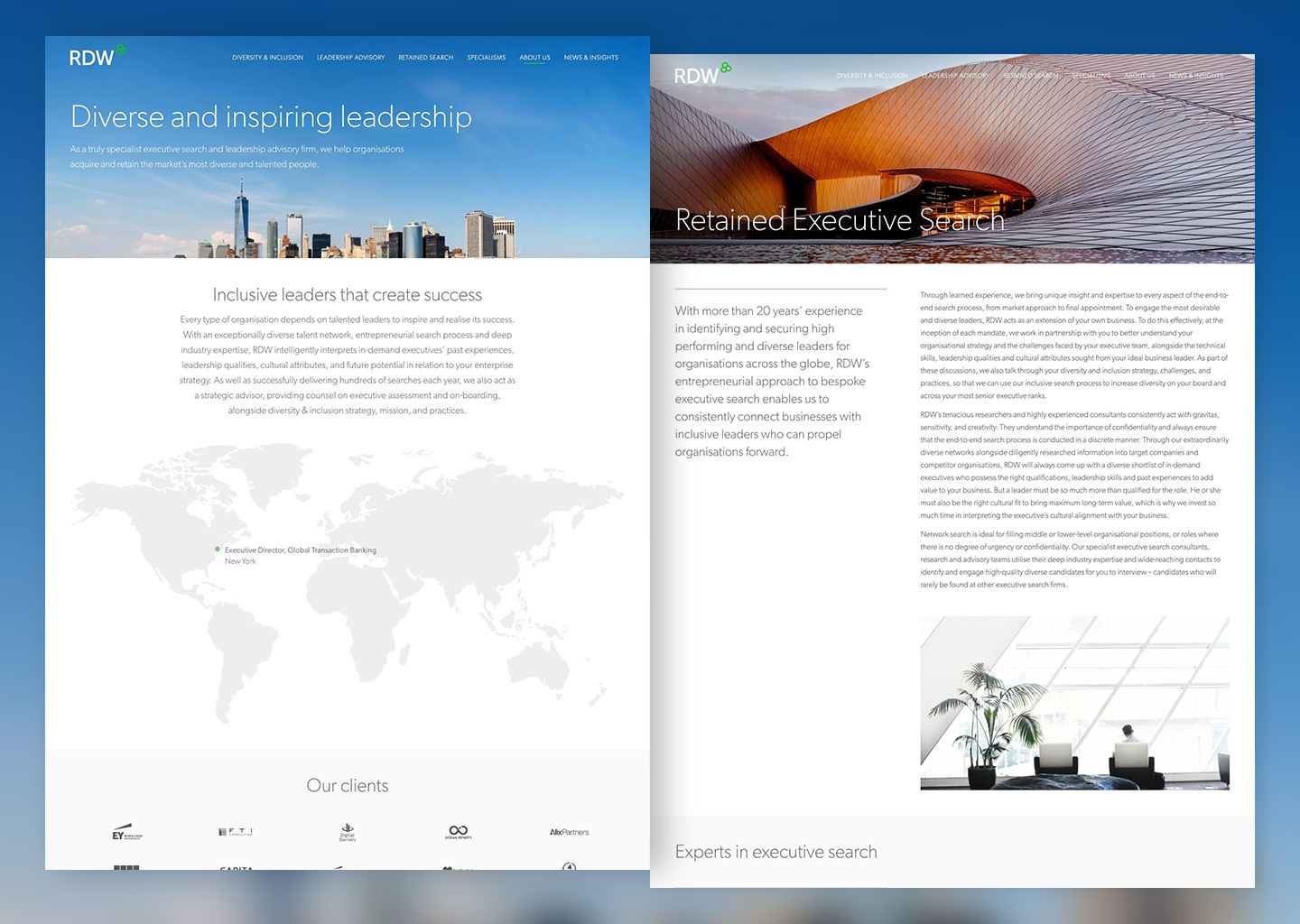This screenshot has width=1300, height=924.
Task: Click the Executive Director, Global Transaction Banking label
Action: [x=301, y=550]
